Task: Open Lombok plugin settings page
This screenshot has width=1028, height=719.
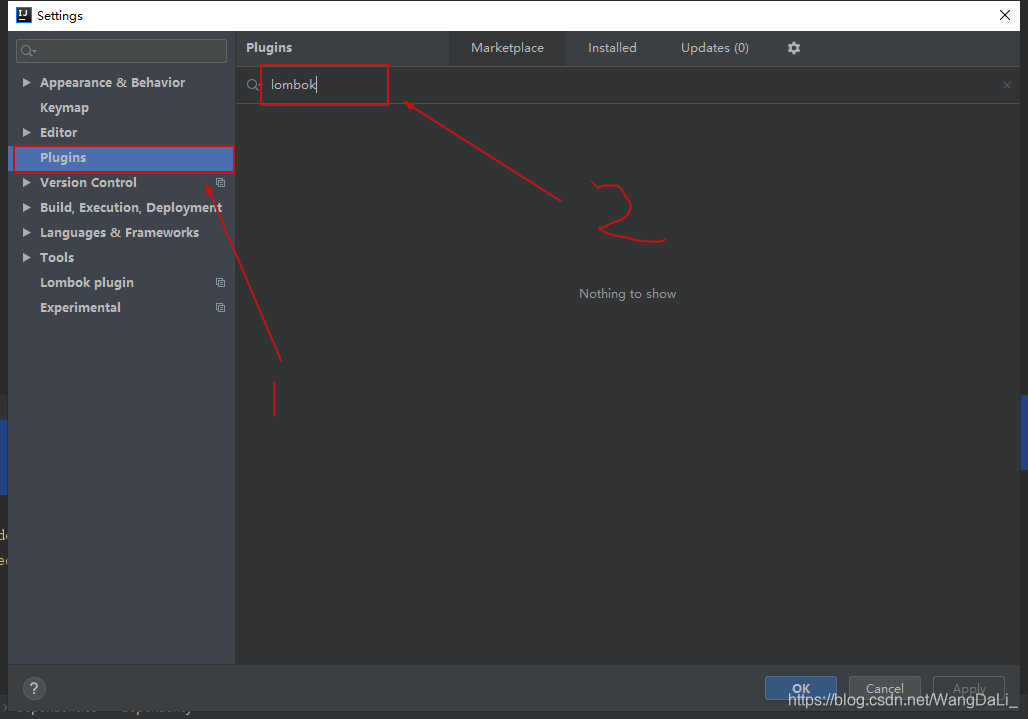Action: 87,282
